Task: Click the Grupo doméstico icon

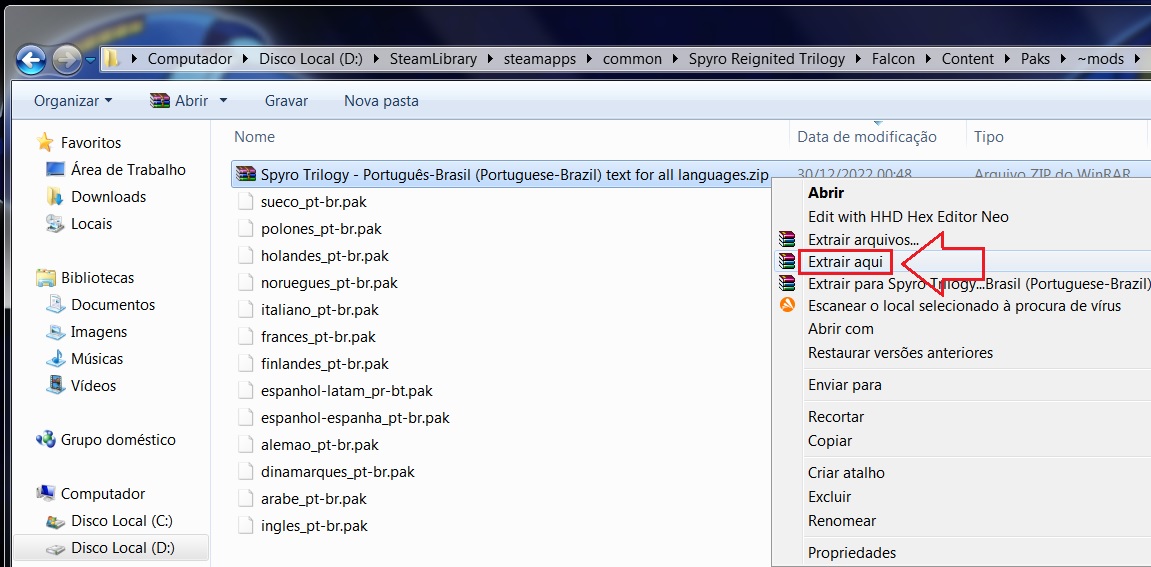Action: tap(46, 439)
